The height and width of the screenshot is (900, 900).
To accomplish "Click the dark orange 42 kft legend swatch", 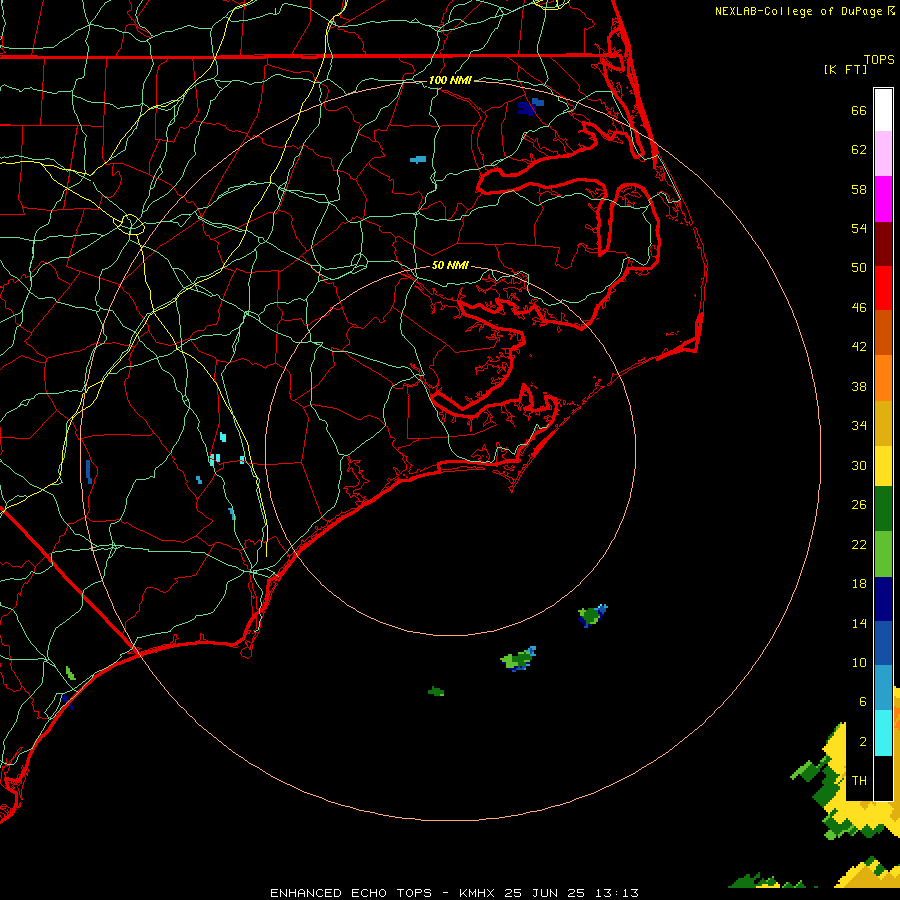I will click(883, 332).
